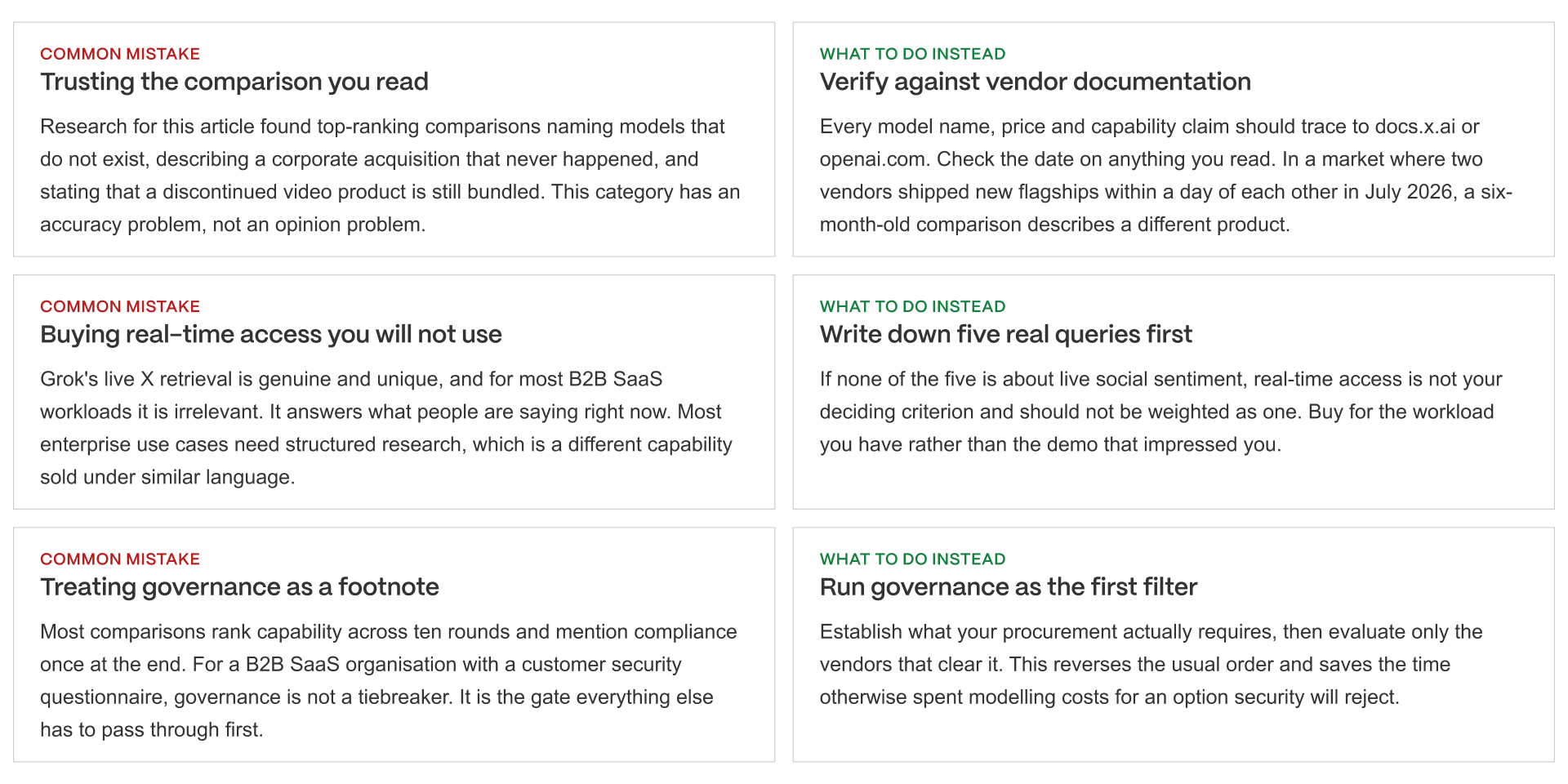Click the 'Run governance as the first filter' heading

click(x=1008, y=586)
